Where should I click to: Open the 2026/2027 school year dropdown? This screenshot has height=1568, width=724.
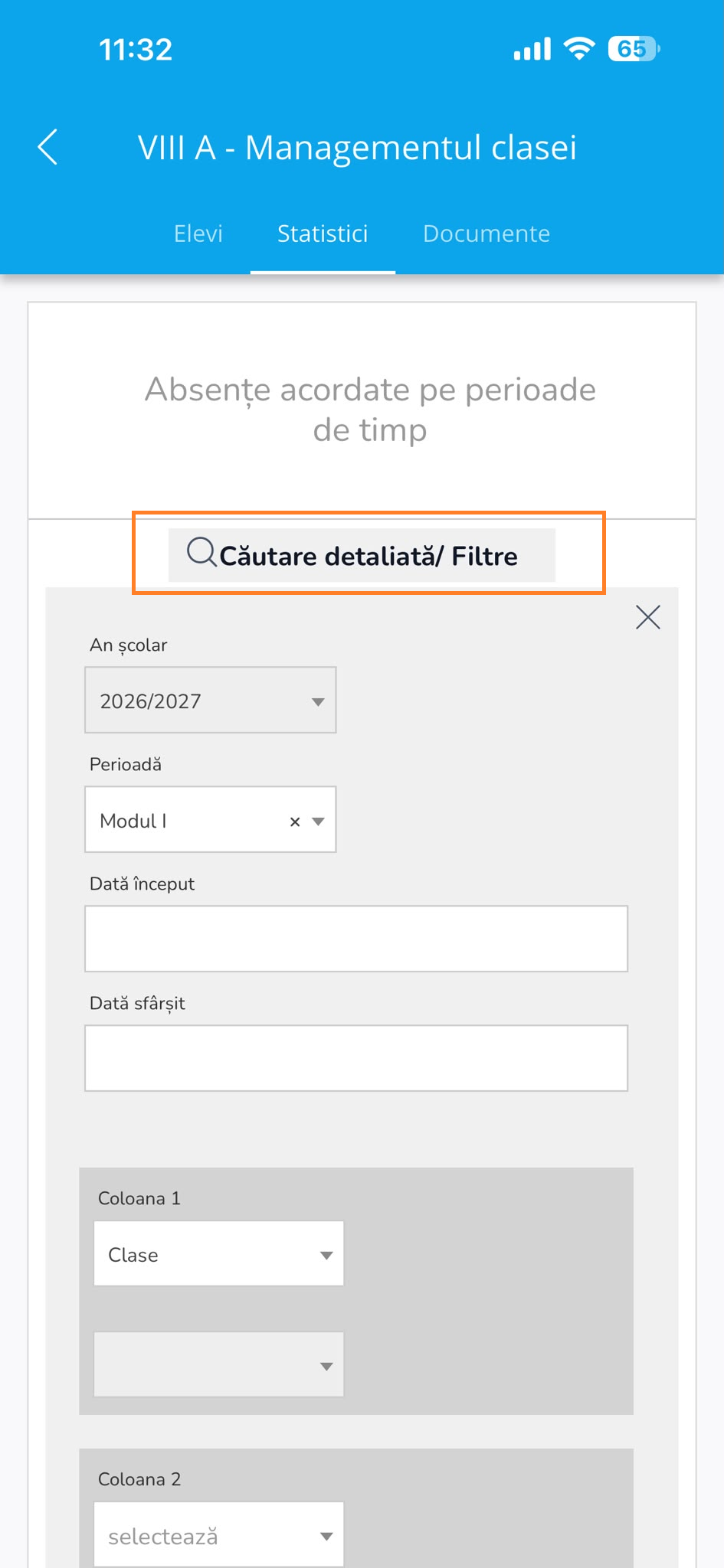[211, 701]
